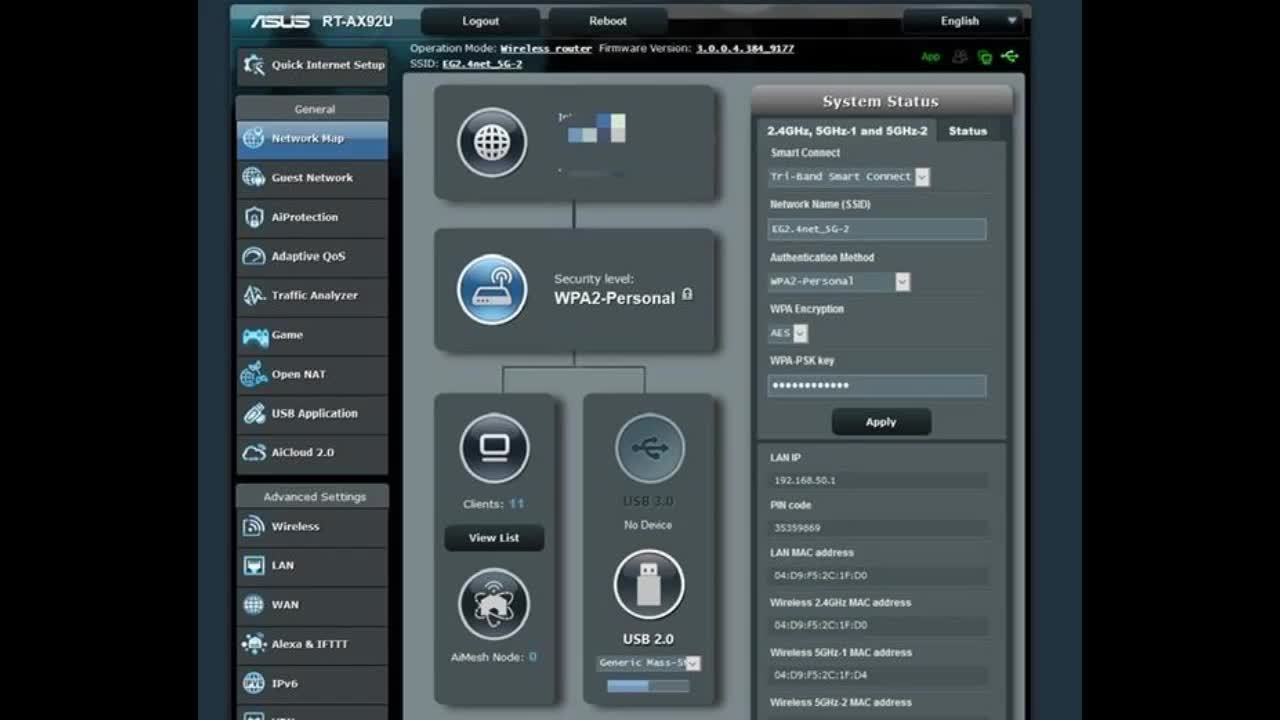Click the Traffic Analyzer chart icon

(x=254, y=295)
